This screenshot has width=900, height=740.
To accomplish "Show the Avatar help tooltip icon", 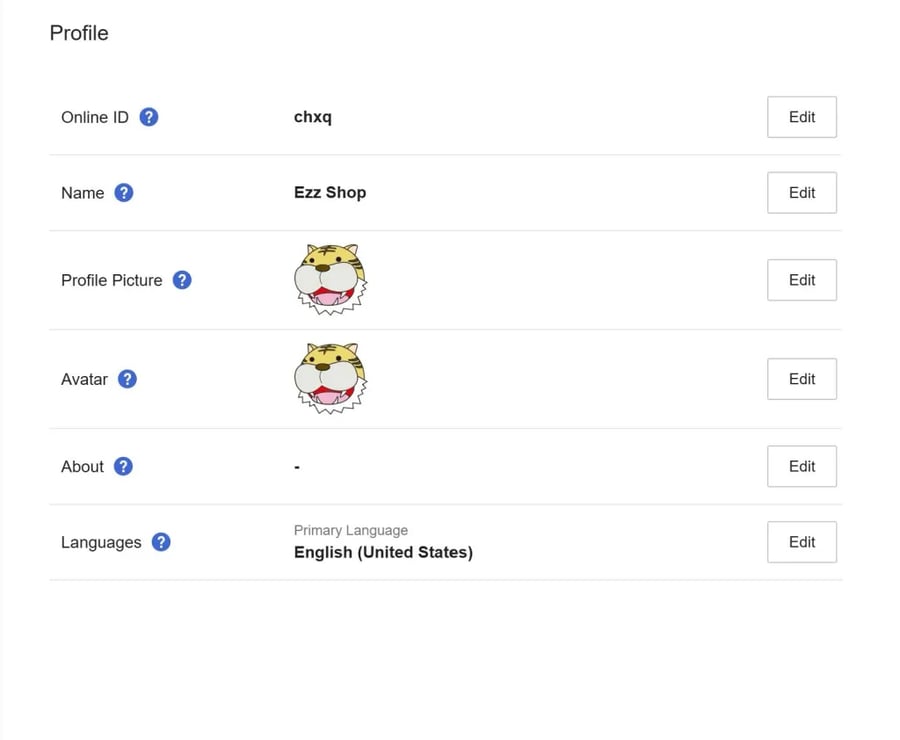I will click(127, 379).
